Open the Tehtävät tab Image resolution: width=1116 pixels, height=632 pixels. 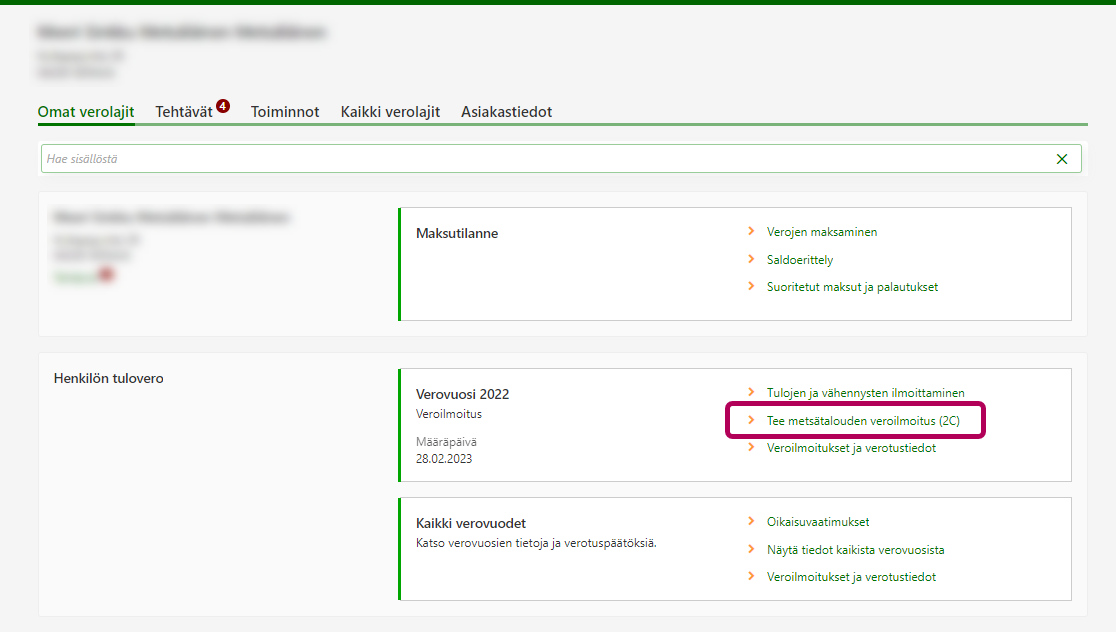point(184,112)
